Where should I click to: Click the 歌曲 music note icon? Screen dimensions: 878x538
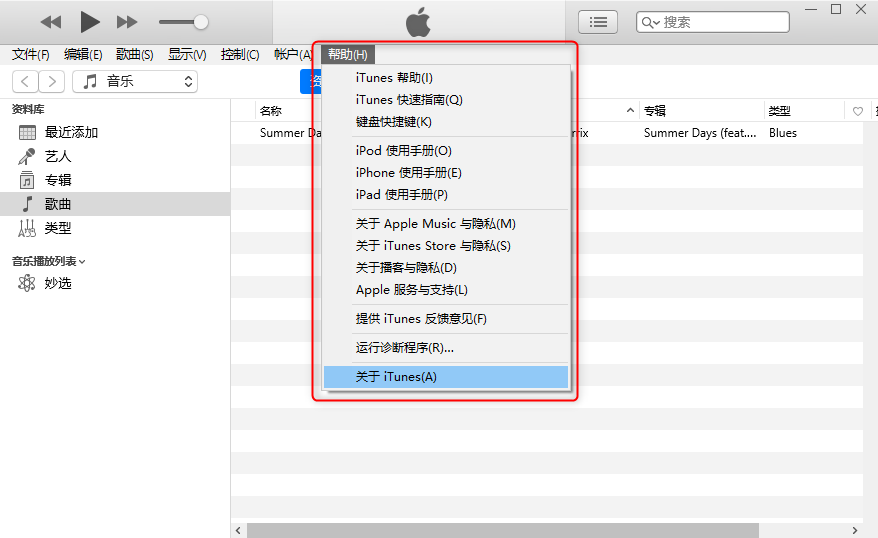pyautogui.click(x=27, y=204)
